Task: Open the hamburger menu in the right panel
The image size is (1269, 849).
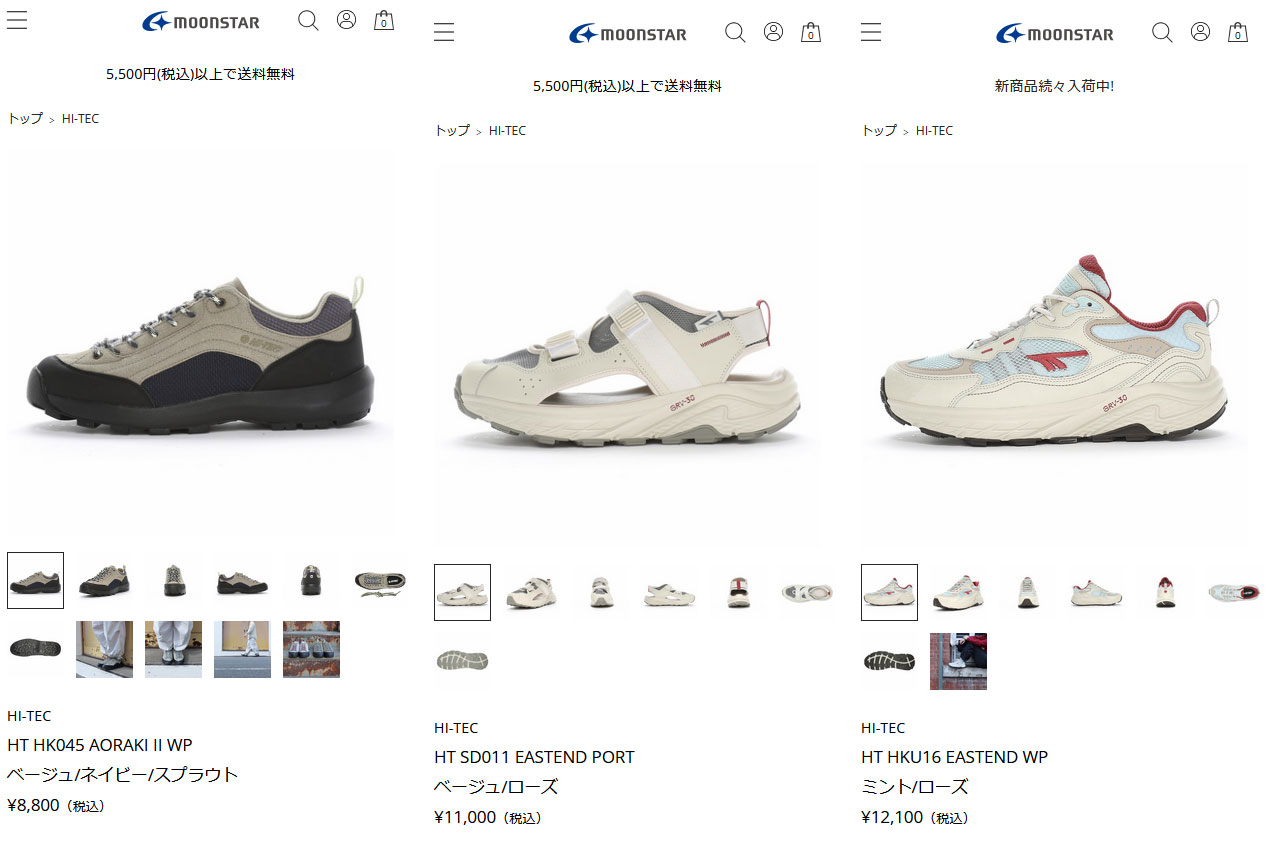Action: pos(871,32)
